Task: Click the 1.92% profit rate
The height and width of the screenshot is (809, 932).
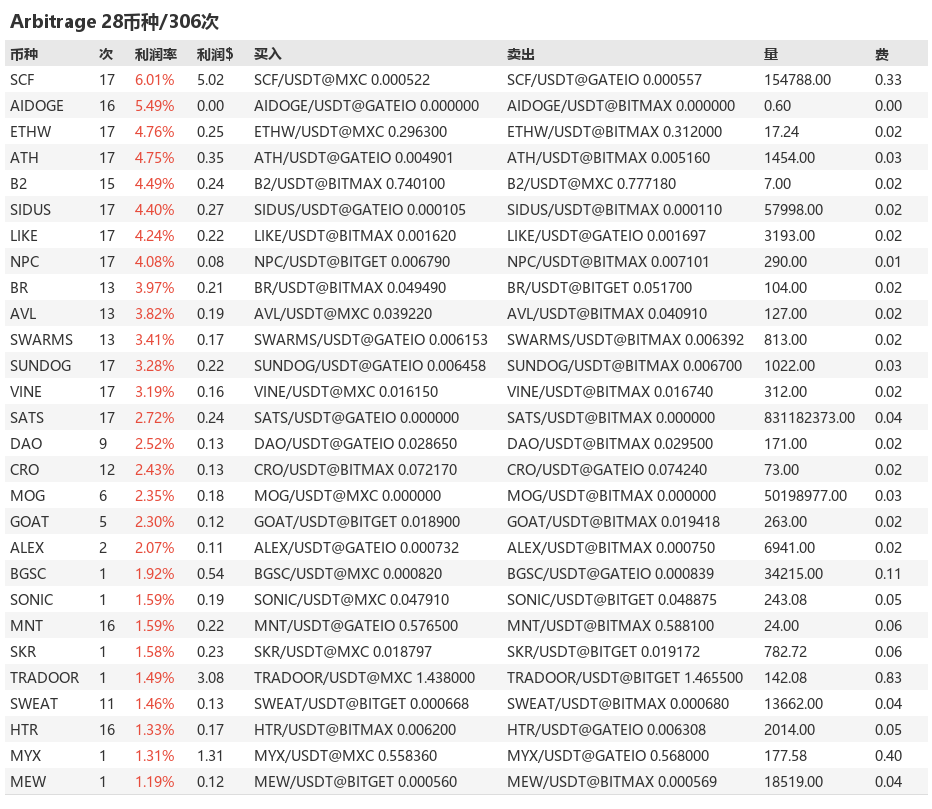Action: coord(155,574)
